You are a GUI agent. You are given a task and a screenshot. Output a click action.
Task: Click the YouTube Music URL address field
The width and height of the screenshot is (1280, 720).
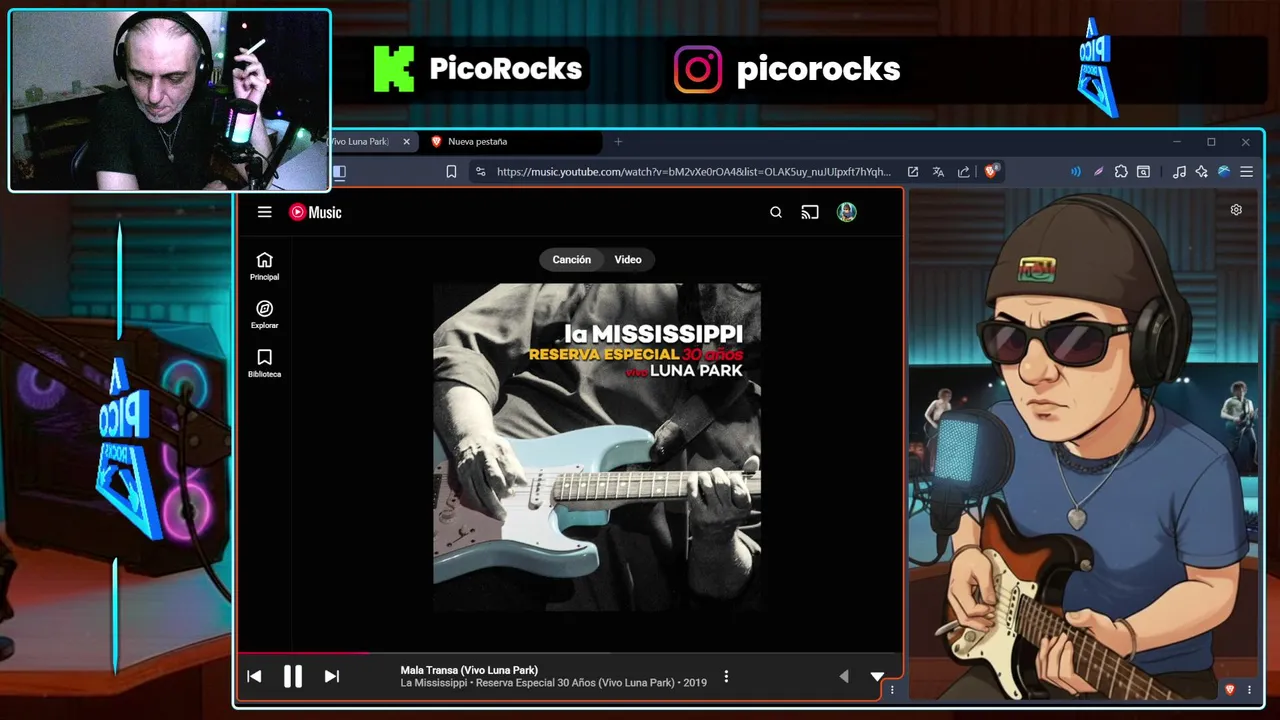click(693, 172)
